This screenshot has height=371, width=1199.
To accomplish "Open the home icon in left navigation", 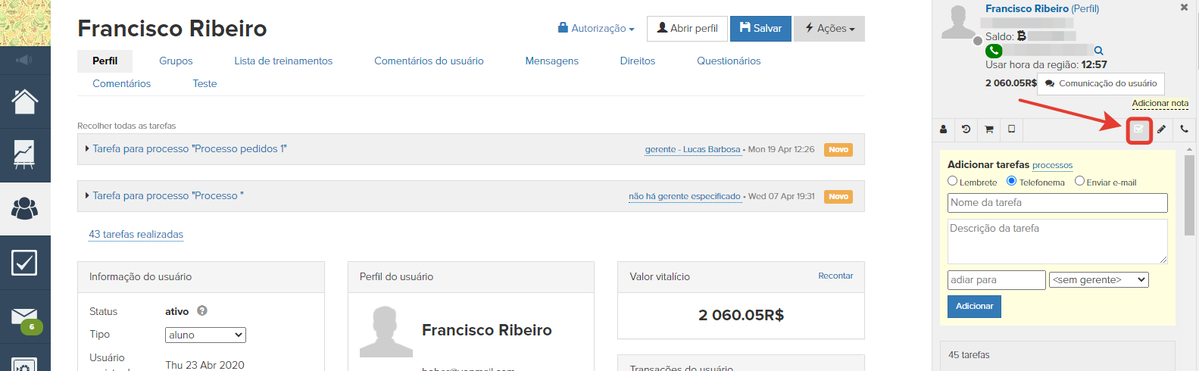I will [x=25, y=102].
